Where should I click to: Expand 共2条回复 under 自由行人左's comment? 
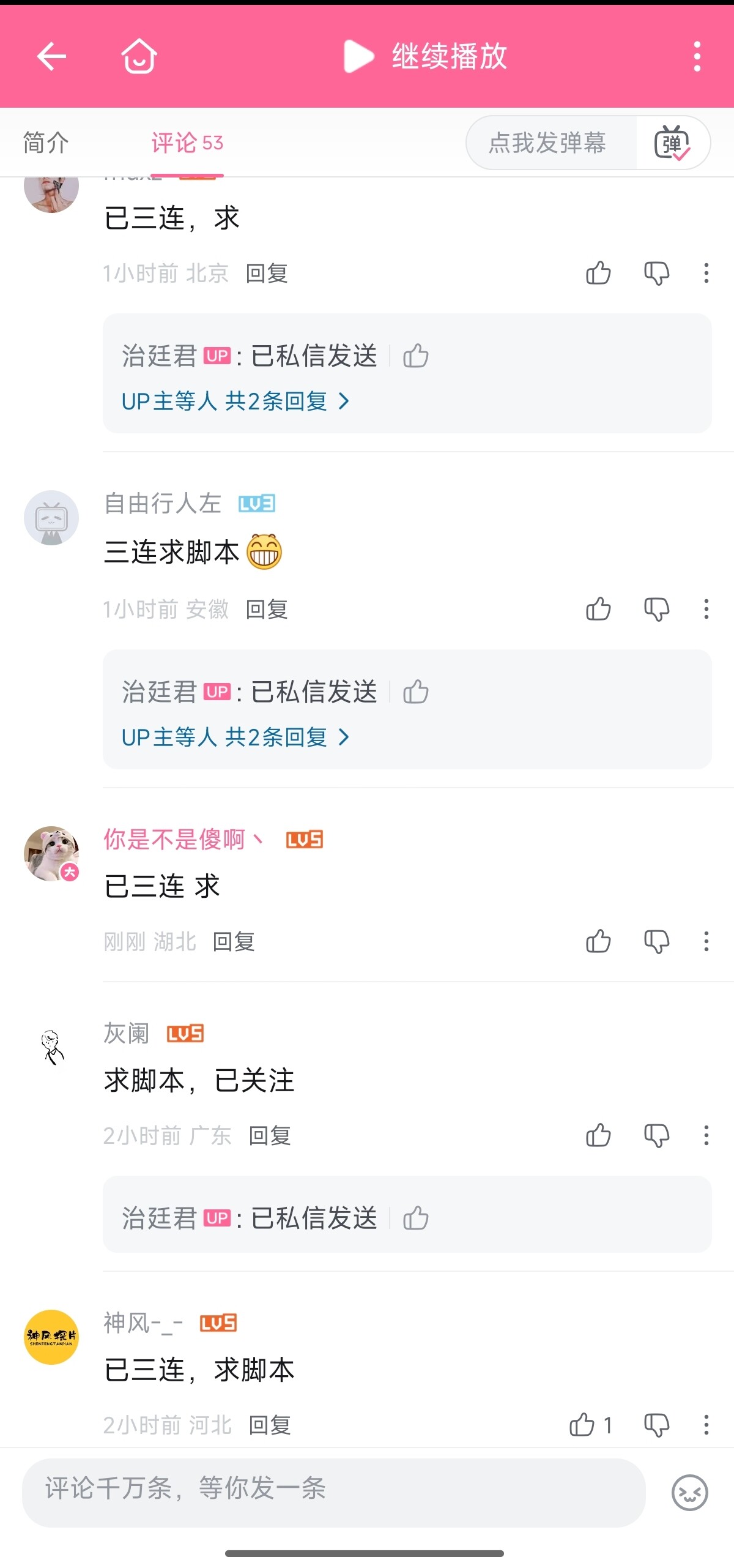[235, 737]
